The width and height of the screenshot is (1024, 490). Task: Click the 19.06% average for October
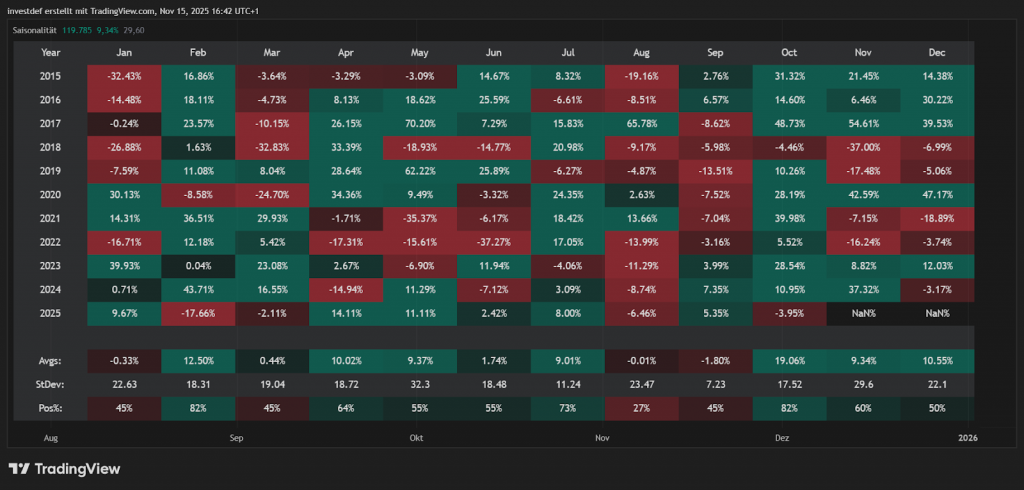pos(790,361)
